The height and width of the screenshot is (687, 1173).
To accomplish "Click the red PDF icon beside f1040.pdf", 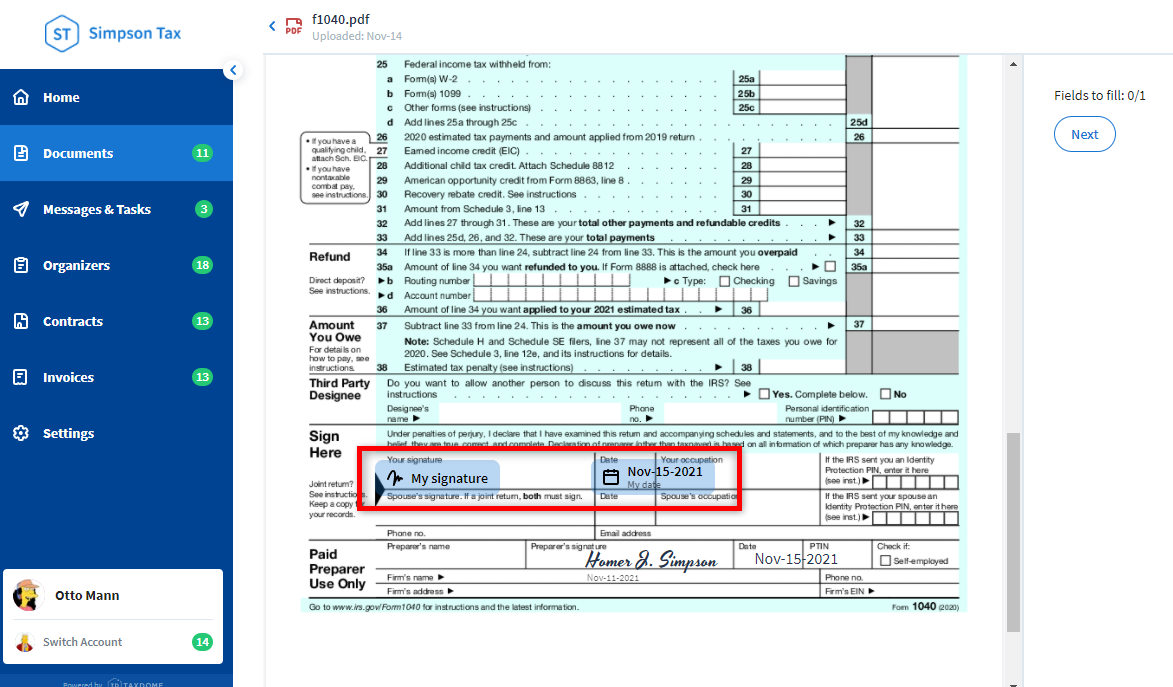I will click(x=292, y=26).
